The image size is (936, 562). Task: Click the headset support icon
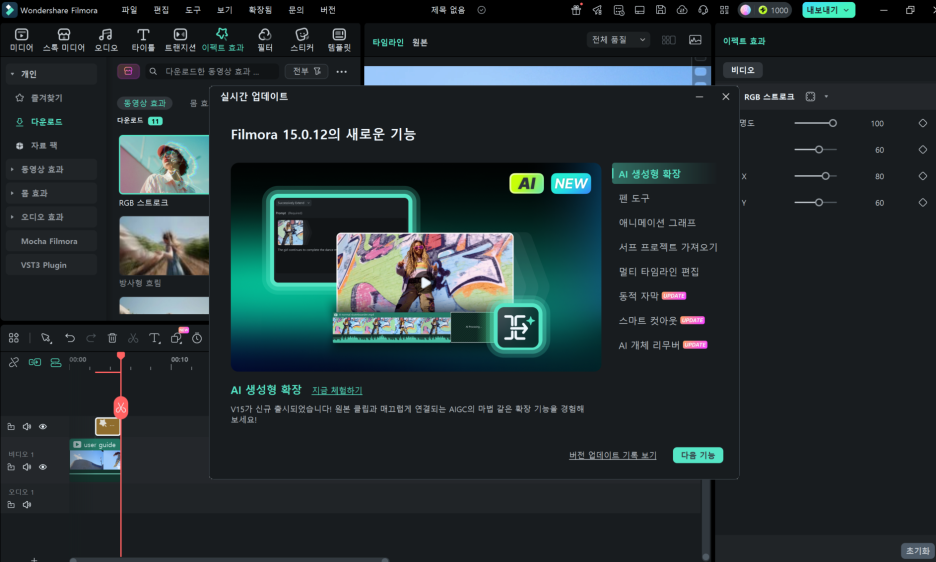tap(703, 10)
